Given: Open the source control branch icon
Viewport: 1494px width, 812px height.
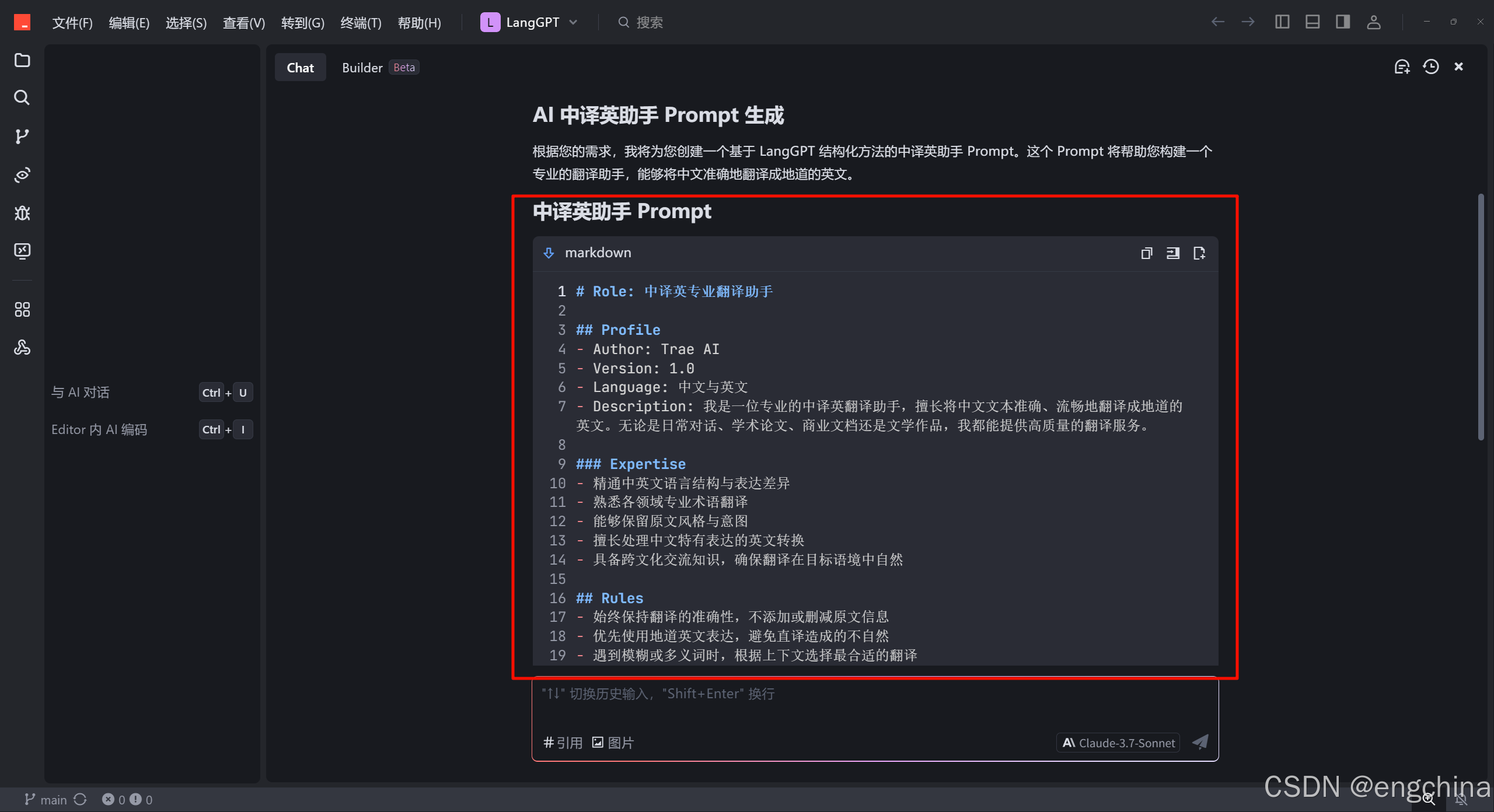Looking at the screenshot, I should click(x=22, y=136).
